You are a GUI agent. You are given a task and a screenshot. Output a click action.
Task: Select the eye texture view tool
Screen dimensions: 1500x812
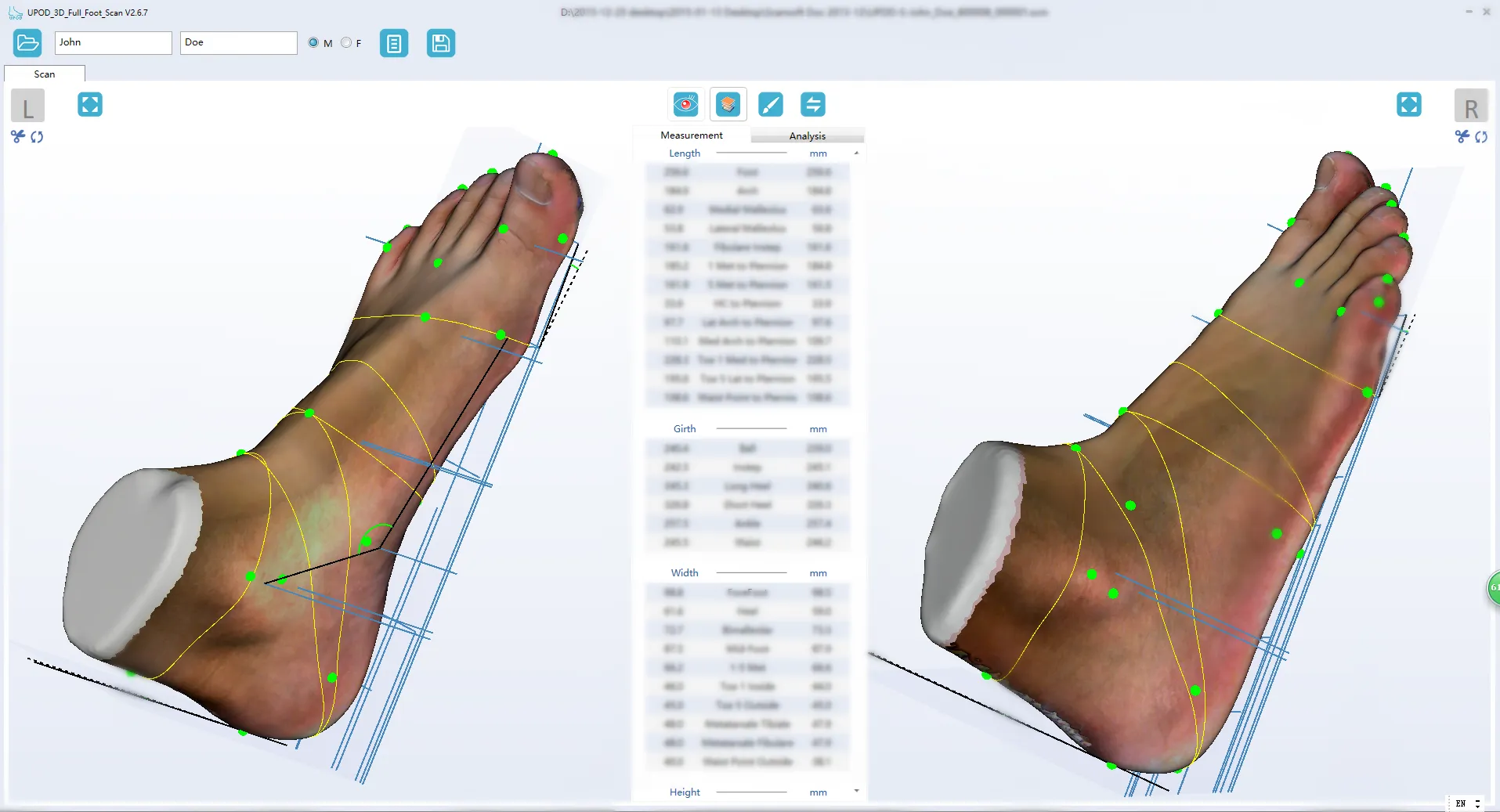click(x=685, y=103)
